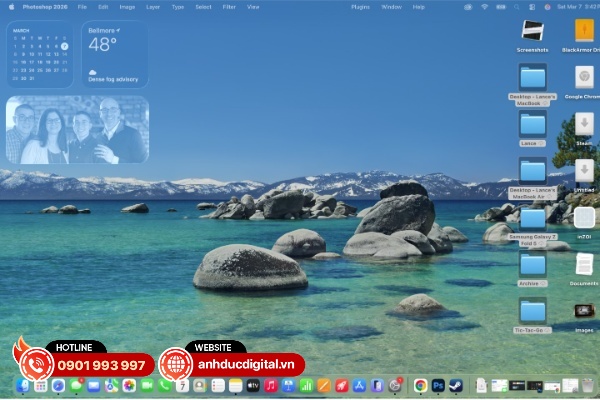Open Reminders from the Dock
Image resolution: width=600 pixels, height=400 pixels.
coord(218,386)
